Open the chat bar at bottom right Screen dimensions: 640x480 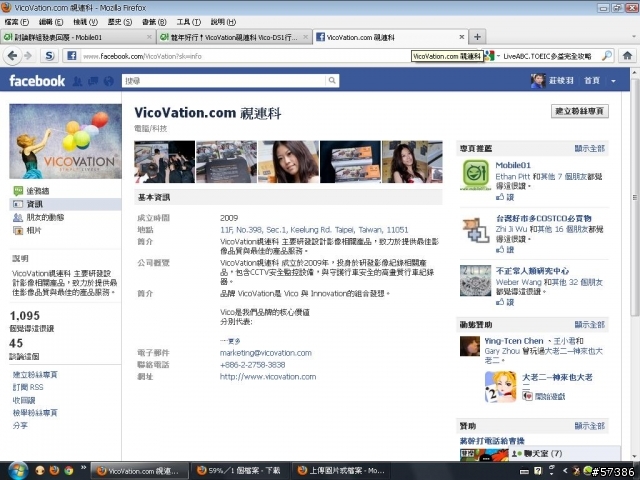click(565, 453)
